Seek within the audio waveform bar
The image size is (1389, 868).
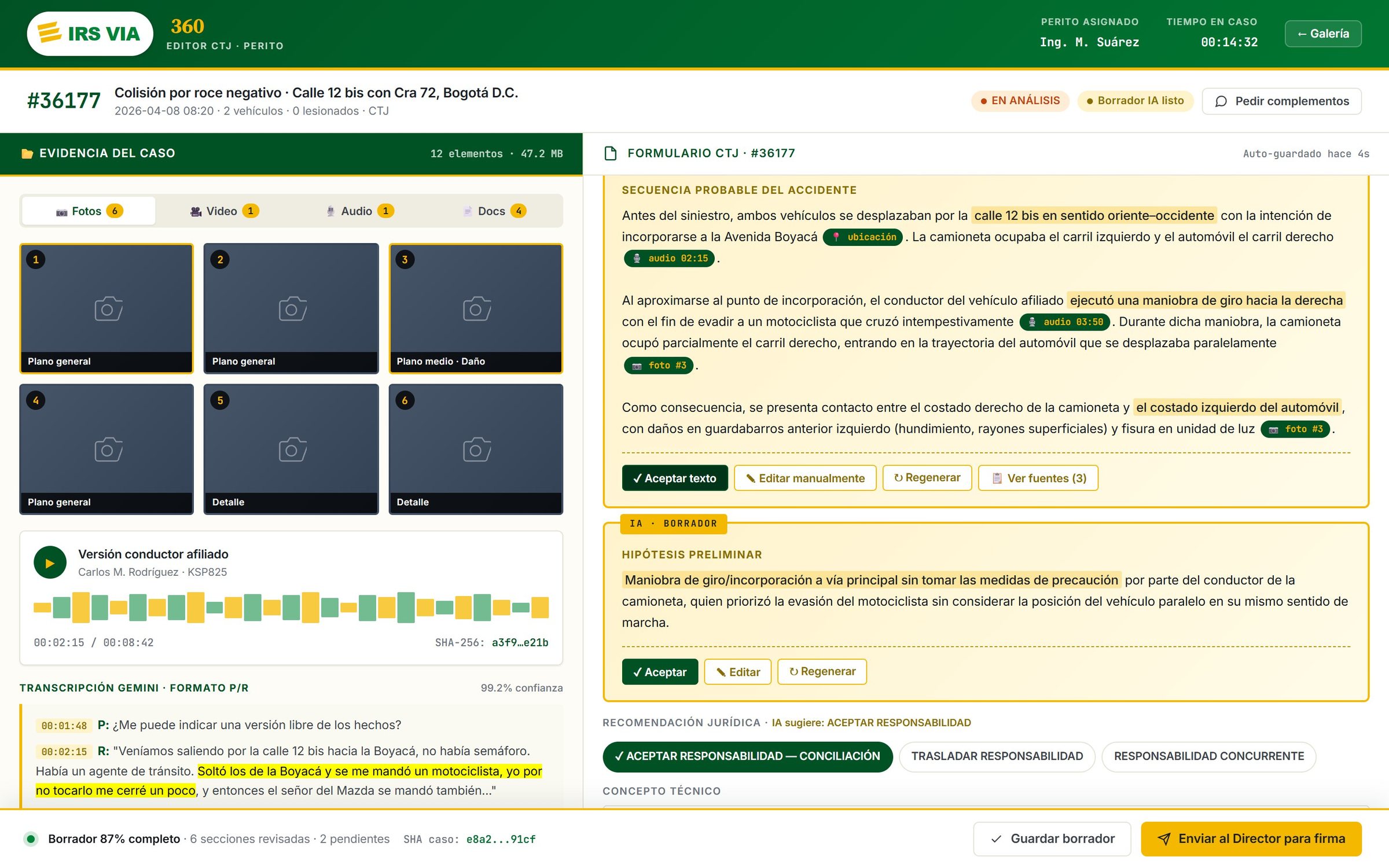(x=291, y=608)
